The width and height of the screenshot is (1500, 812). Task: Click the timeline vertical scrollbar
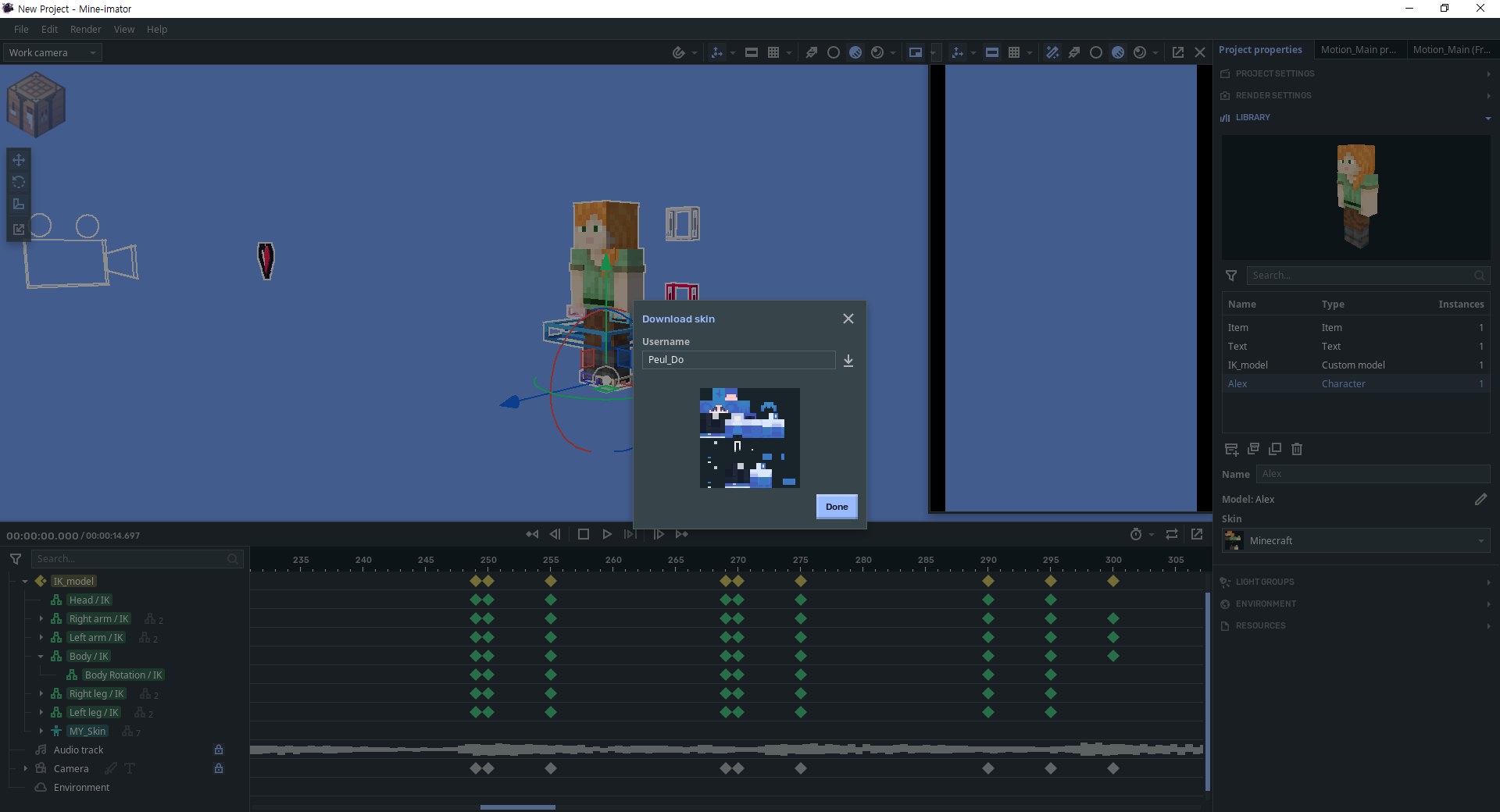1208,692
